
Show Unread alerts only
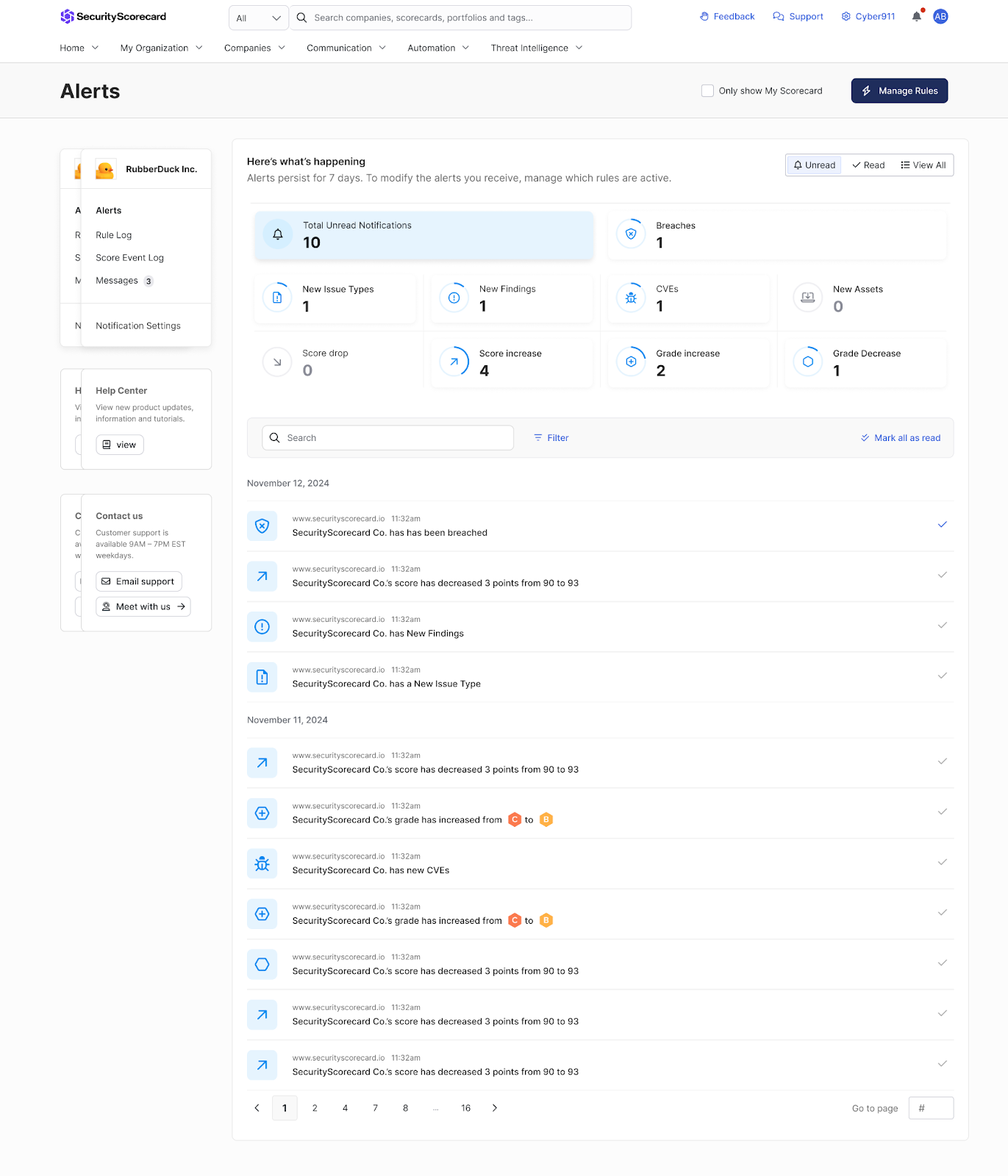814,165
